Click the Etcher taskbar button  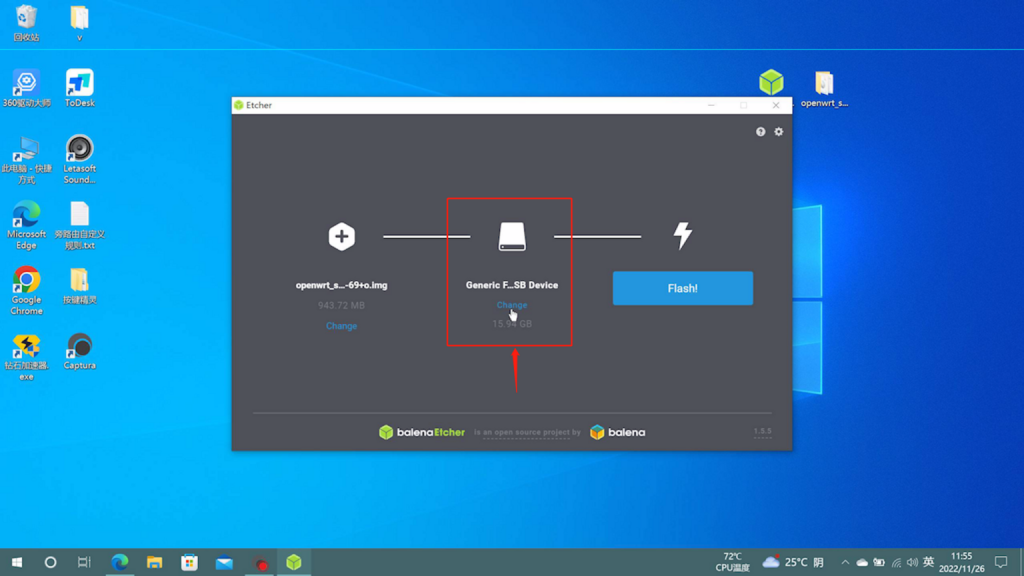point(294,562)
